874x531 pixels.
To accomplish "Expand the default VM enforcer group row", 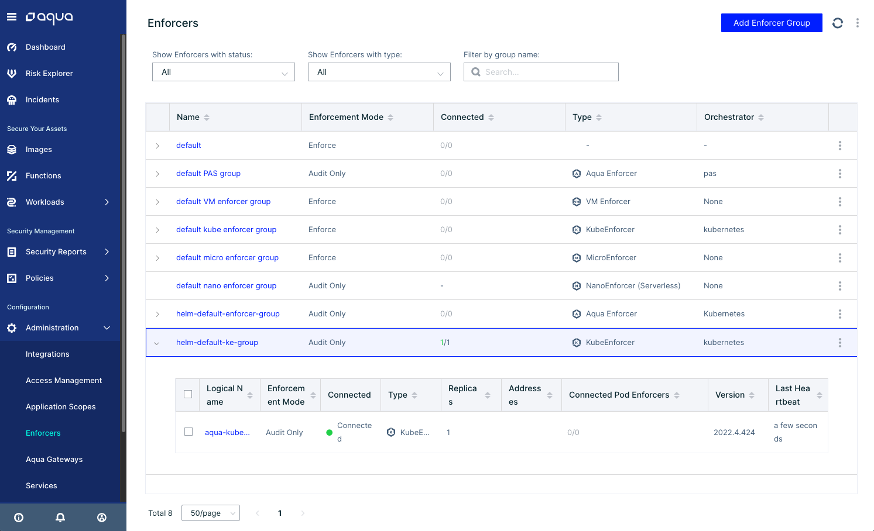I will coord(157,202).
